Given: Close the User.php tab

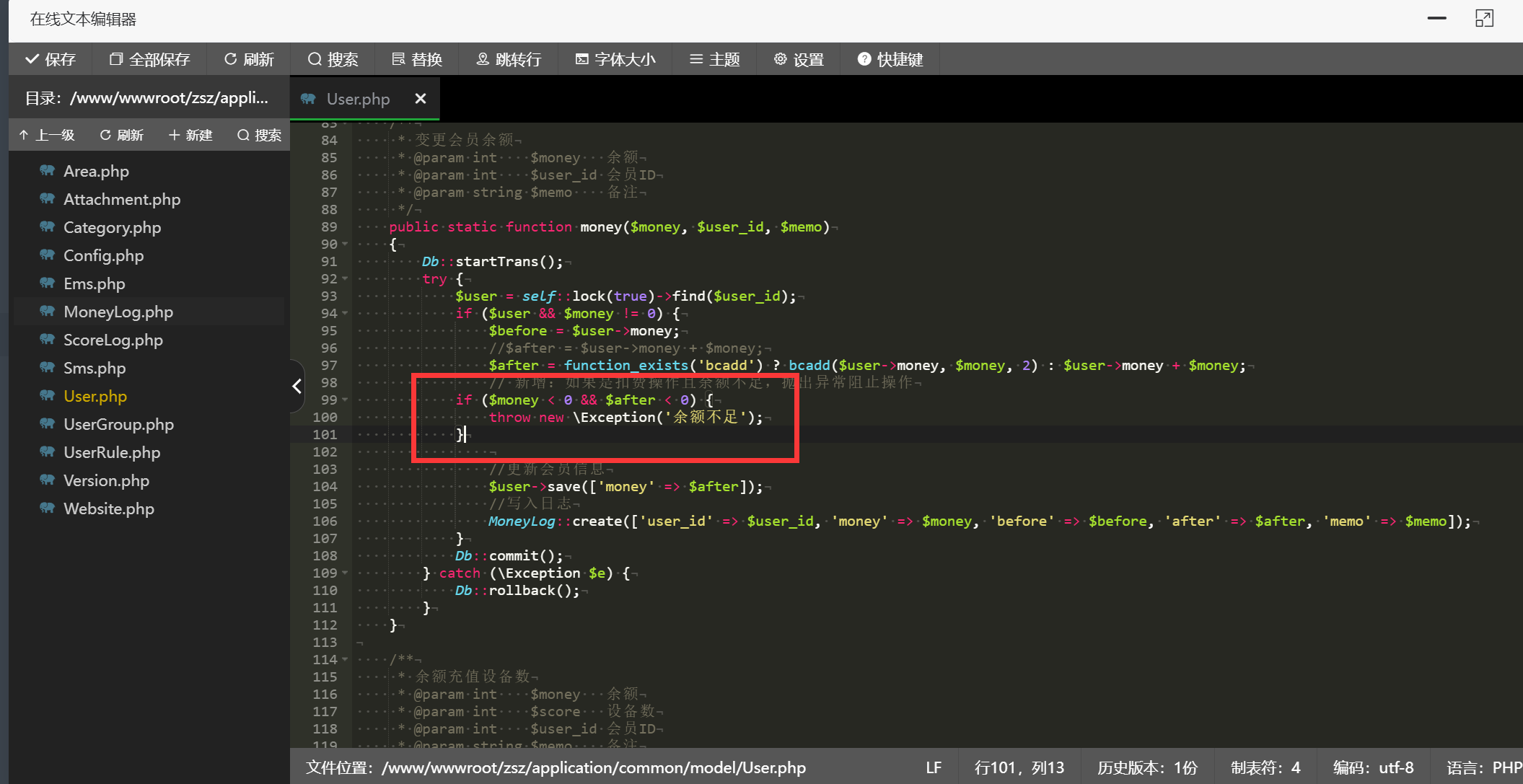Looking at the screenshot, I should click(421, 99).
